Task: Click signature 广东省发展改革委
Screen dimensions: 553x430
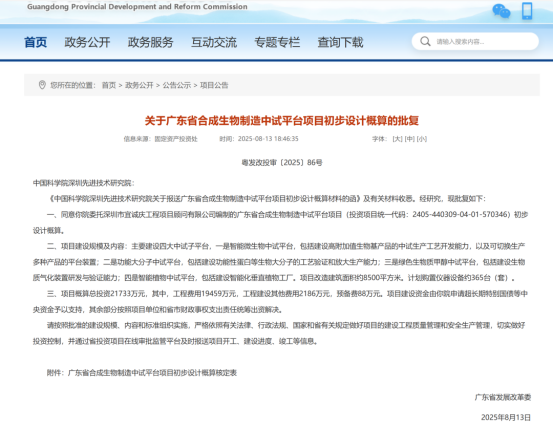Action: point(503,398)
